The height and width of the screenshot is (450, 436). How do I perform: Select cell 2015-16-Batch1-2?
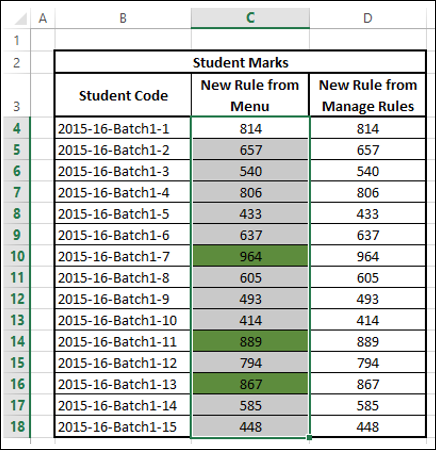tap(123, 150)
